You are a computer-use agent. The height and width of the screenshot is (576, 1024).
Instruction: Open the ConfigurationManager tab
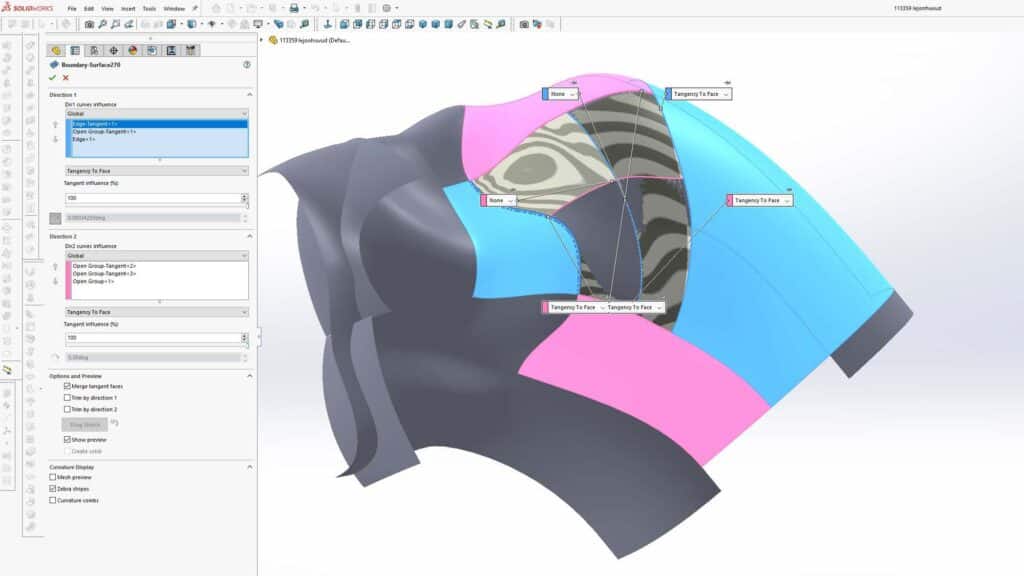tap(94, 50)
